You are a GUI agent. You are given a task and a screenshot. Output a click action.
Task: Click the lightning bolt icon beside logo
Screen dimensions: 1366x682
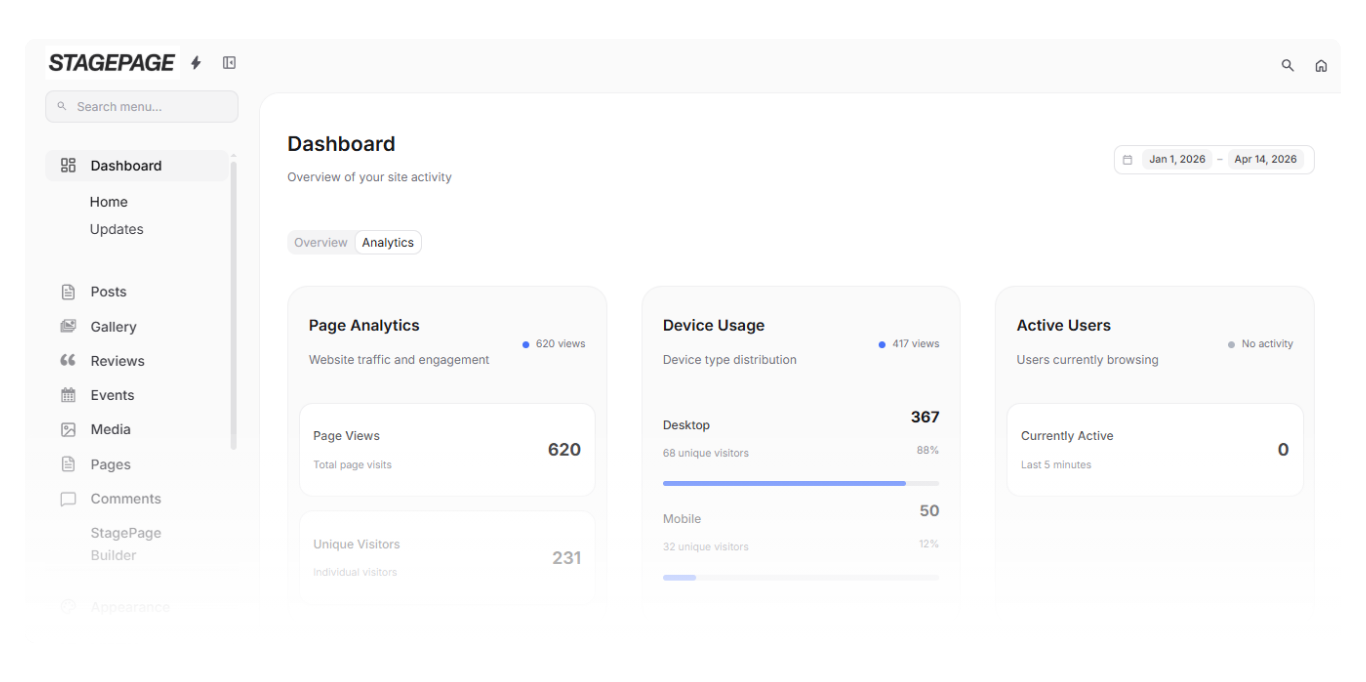point(196,63)
